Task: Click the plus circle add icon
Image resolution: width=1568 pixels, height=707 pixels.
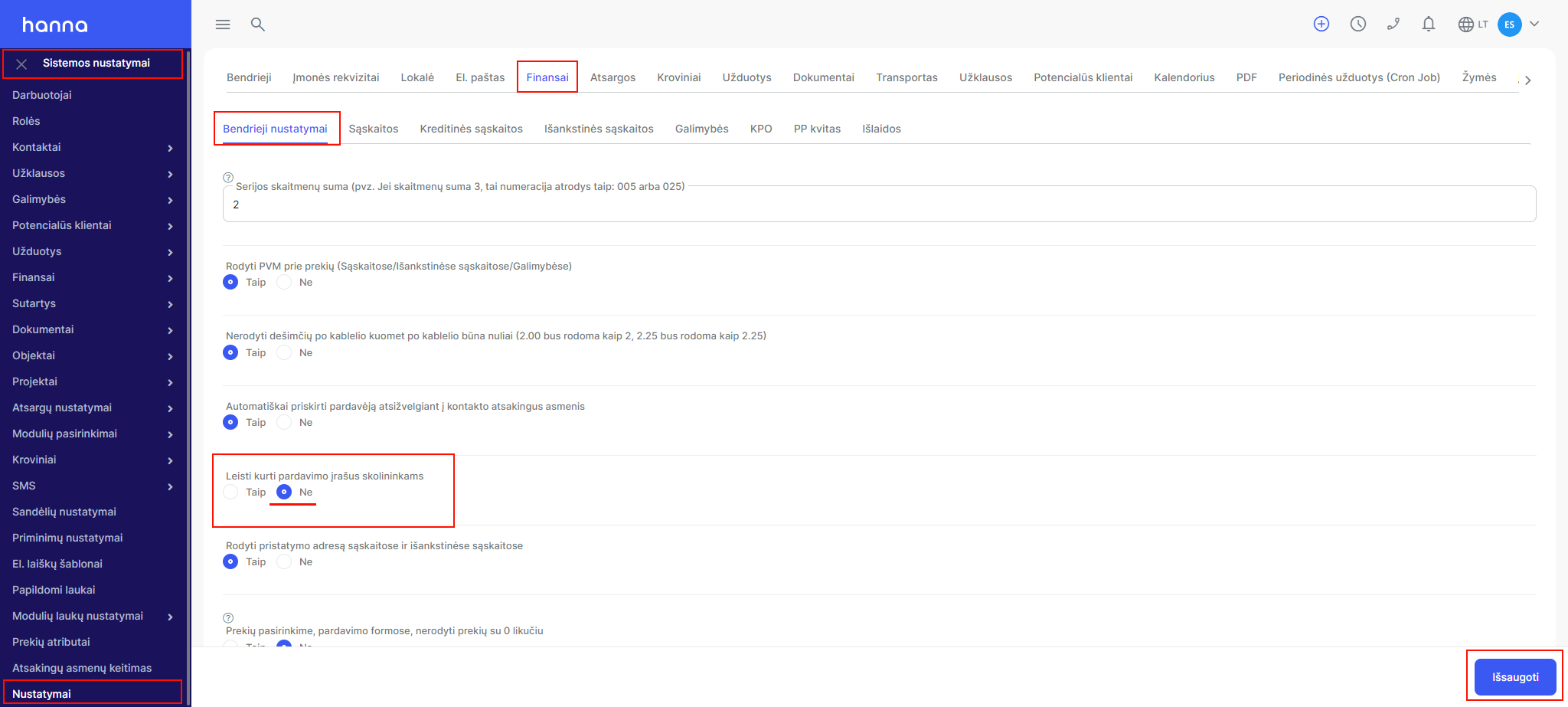Action: coord(1321,24)
